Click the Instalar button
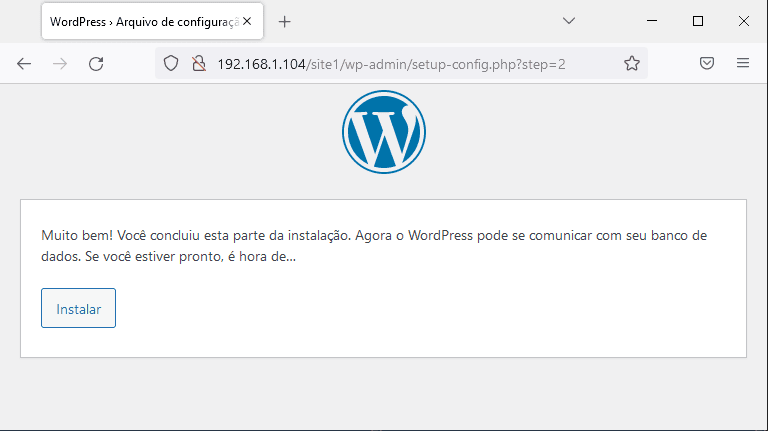 click(x=78, y=308)
